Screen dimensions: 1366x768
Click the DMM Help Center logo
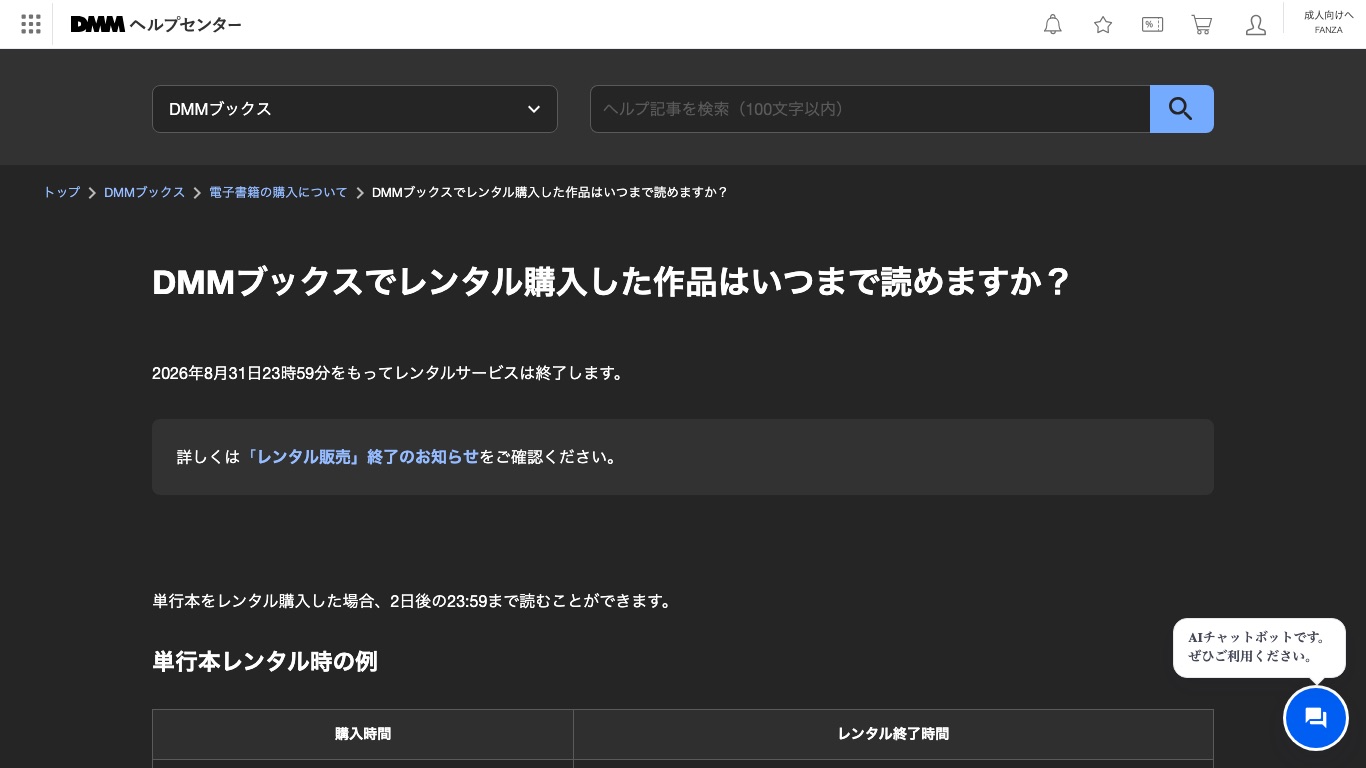[x=156, y=24]
